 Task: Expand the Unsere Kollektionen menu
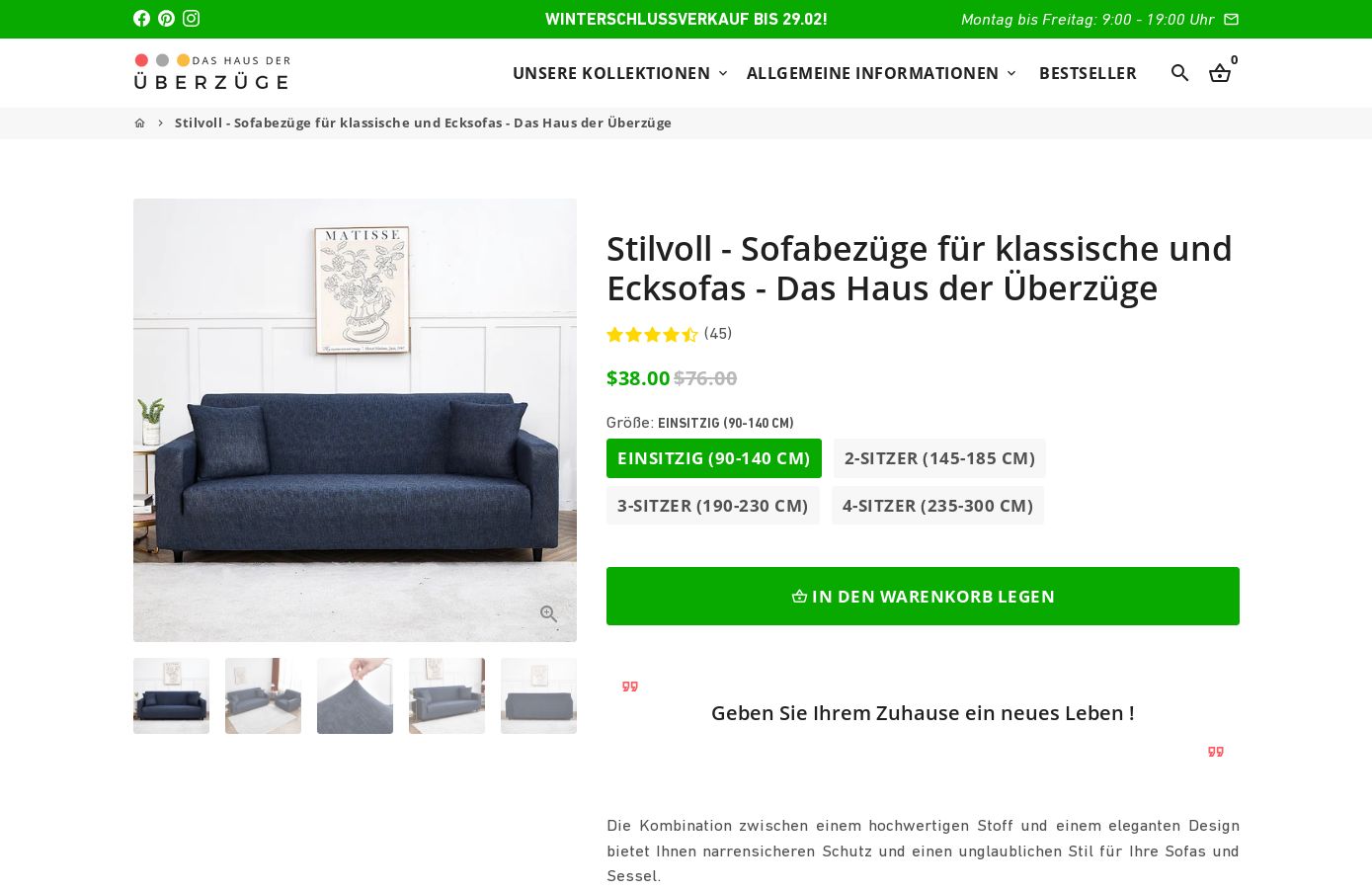(619, 73)
